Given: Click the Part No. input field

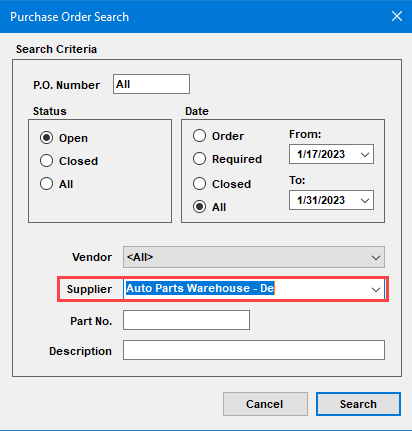Looking at the screenshot, I should (186, 320).
